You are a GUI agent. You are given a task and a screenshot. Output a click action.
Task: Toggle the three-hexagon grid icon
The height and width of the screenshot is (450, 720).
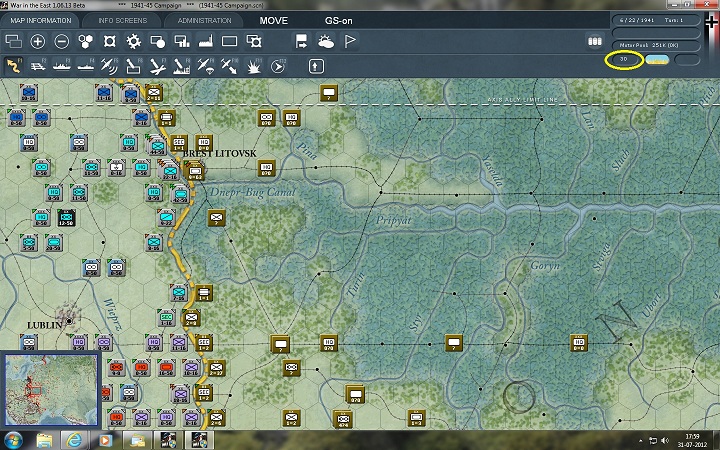tap(85, 42)
